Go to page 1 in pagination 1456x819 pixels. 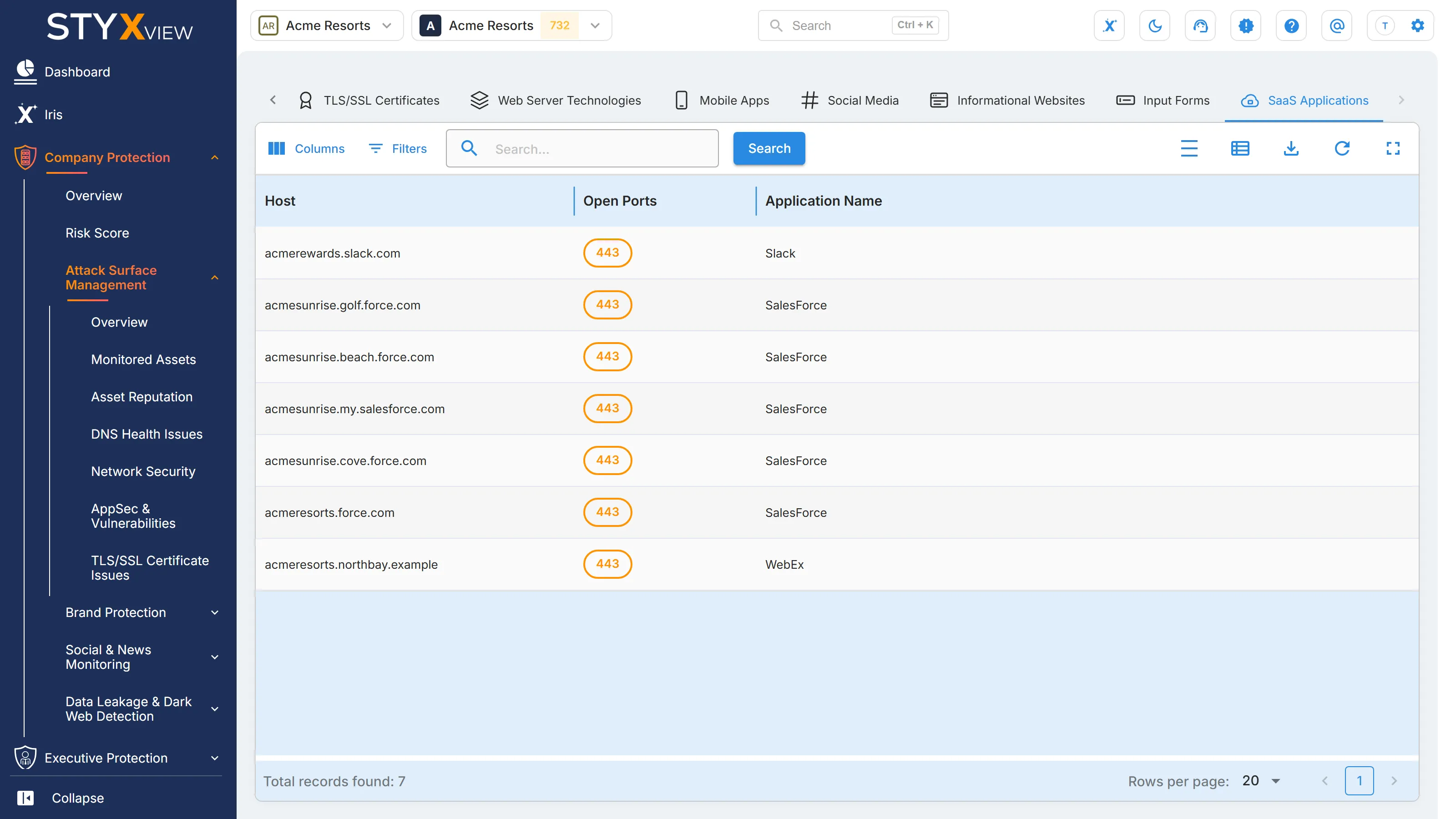tap(1360, 781)
